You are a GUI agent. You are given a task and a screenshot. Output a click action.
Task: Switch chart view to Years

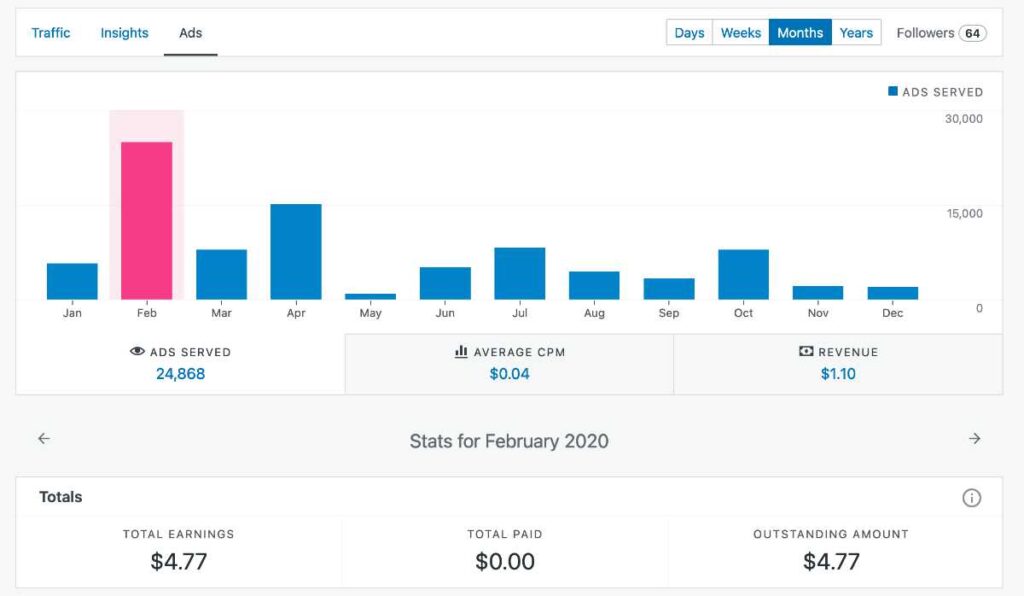point(856,33)
